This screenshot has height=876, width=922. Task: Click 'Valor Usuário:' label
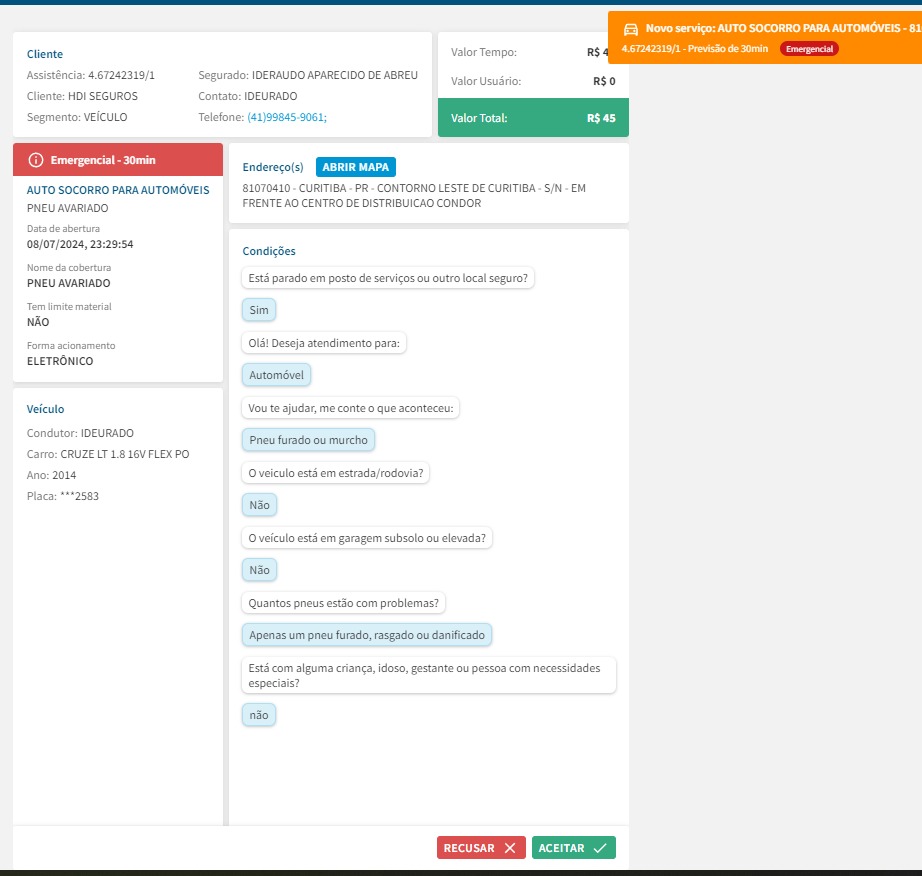(486, 81)
